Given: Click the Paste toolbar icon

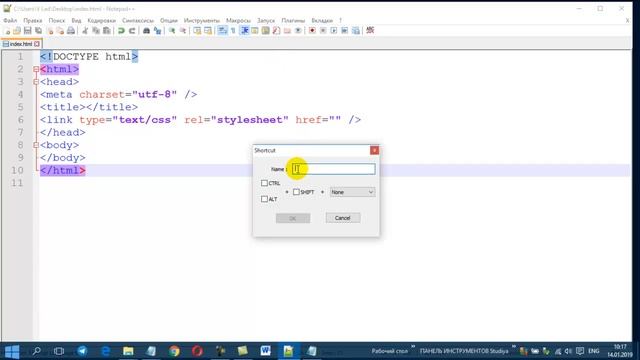Looking at the screenshot, I should (107, 31).
